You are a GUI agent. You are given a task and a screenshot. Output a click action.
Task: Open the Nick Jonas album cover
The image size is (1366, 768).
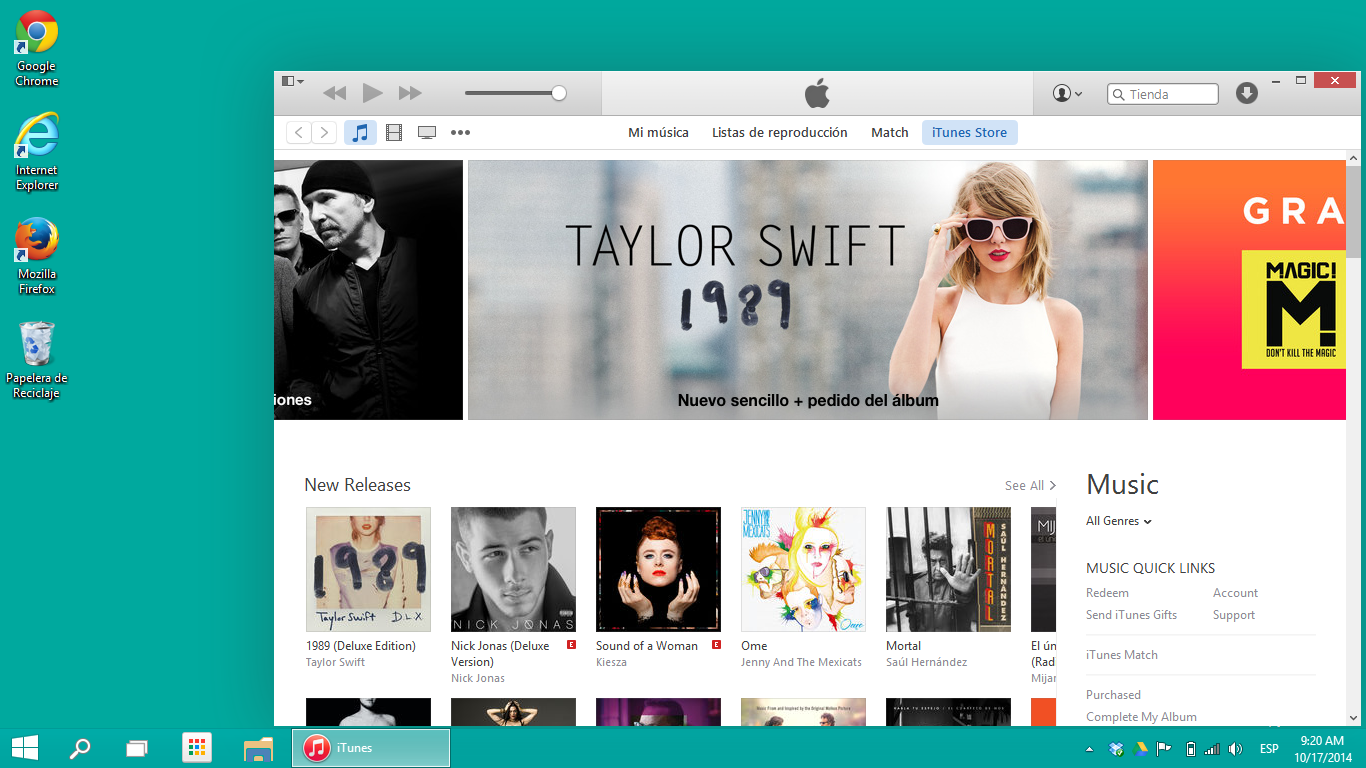click(x=513, y=569)
